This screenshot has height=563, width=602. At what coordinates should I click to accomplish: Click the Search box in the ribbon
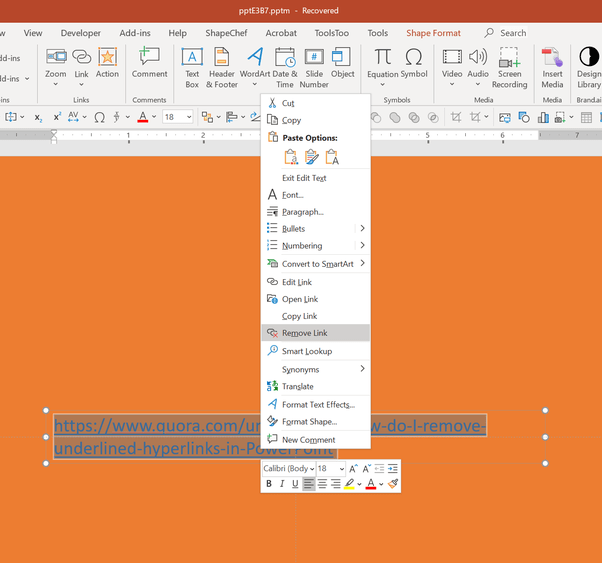(506, 33)
